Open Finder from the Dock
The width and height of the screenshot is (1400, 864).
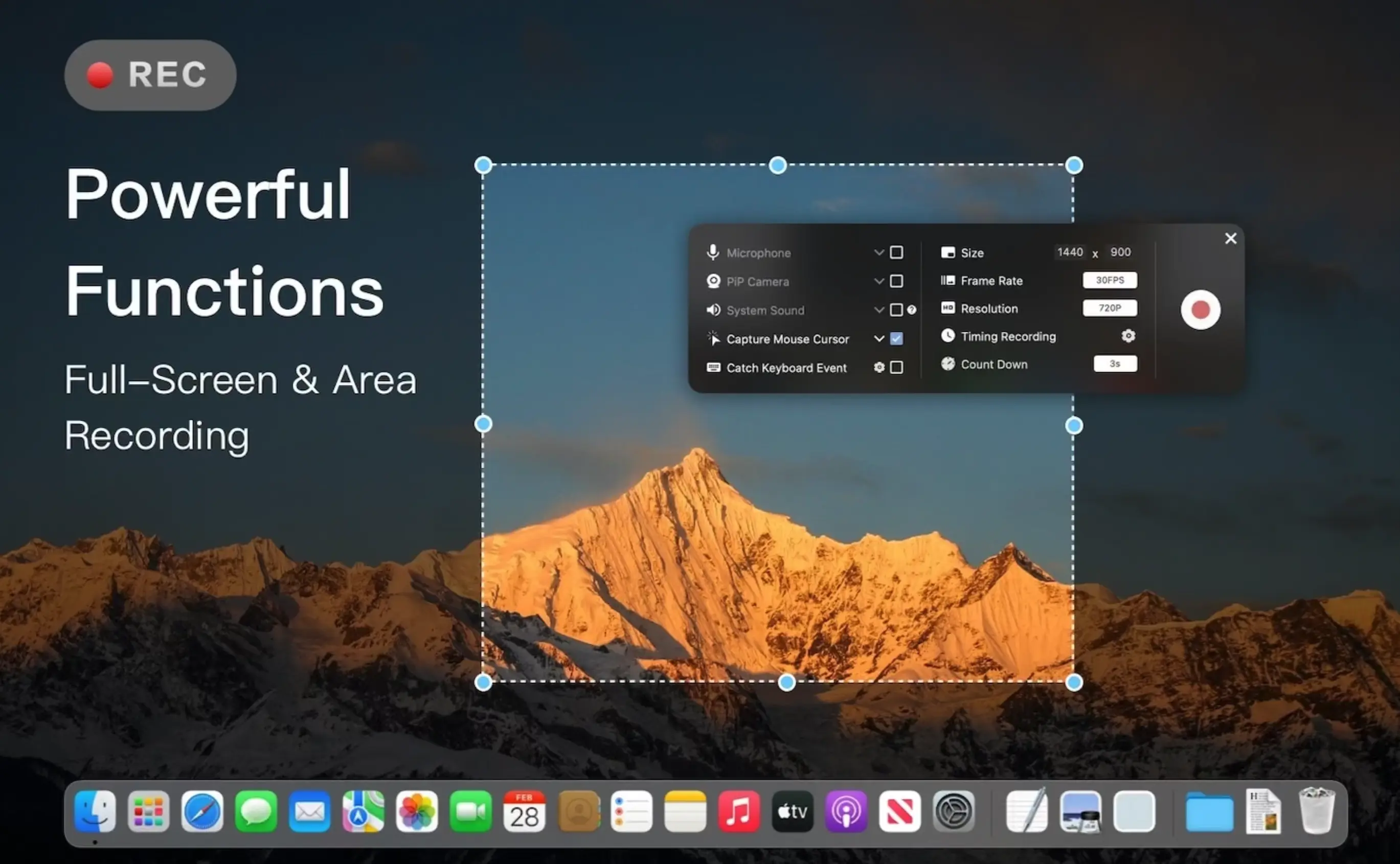95,811
